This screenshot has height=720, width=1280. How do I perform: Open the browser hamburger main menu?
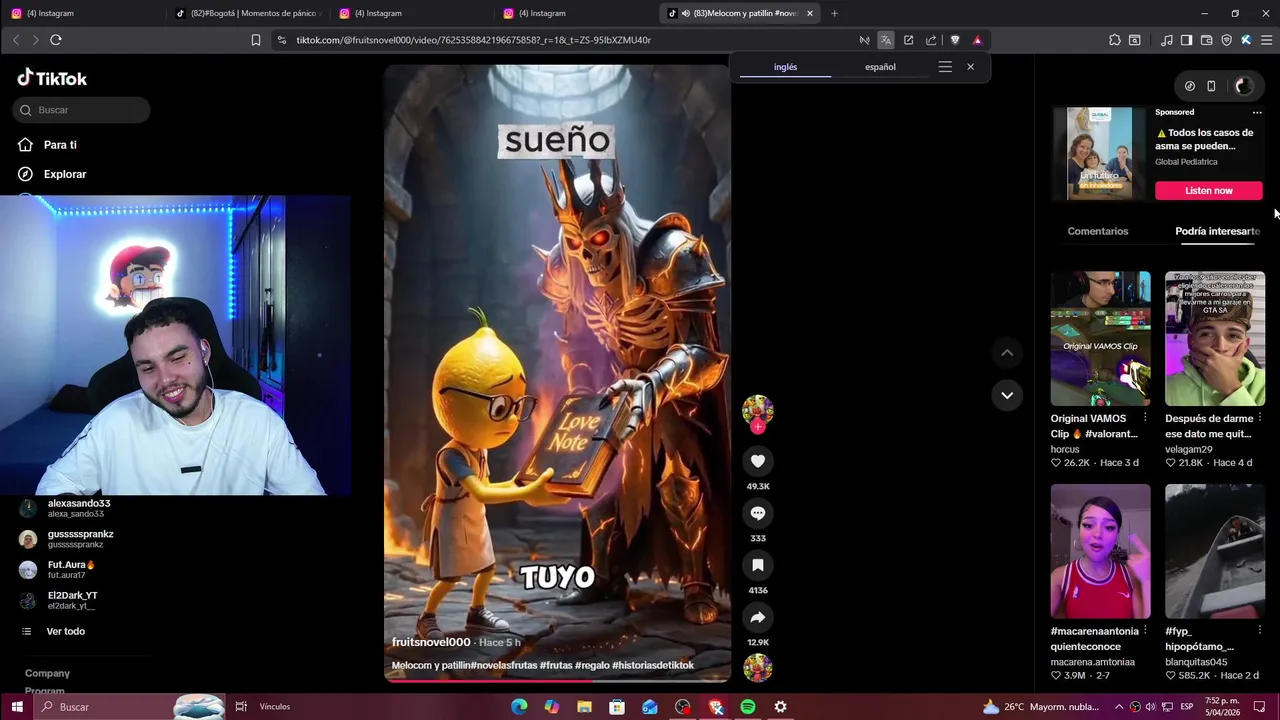point(1266,40)
